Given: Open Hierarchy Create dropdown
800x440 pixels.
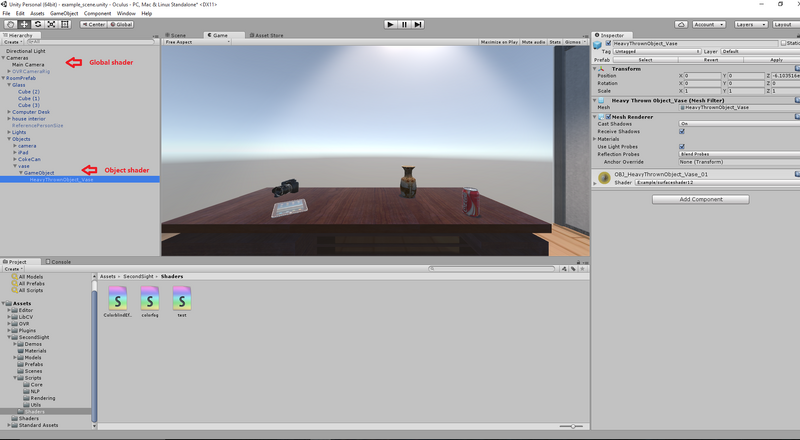Looking at the screenshot, I should coord(12,42).
